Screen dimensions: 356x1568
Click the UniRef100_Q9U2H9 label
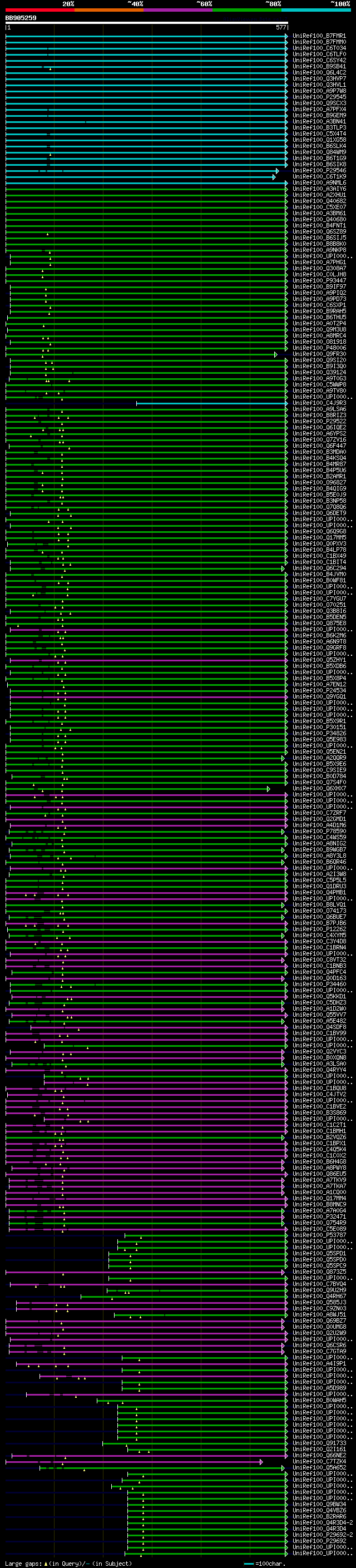coord(319,1290)
